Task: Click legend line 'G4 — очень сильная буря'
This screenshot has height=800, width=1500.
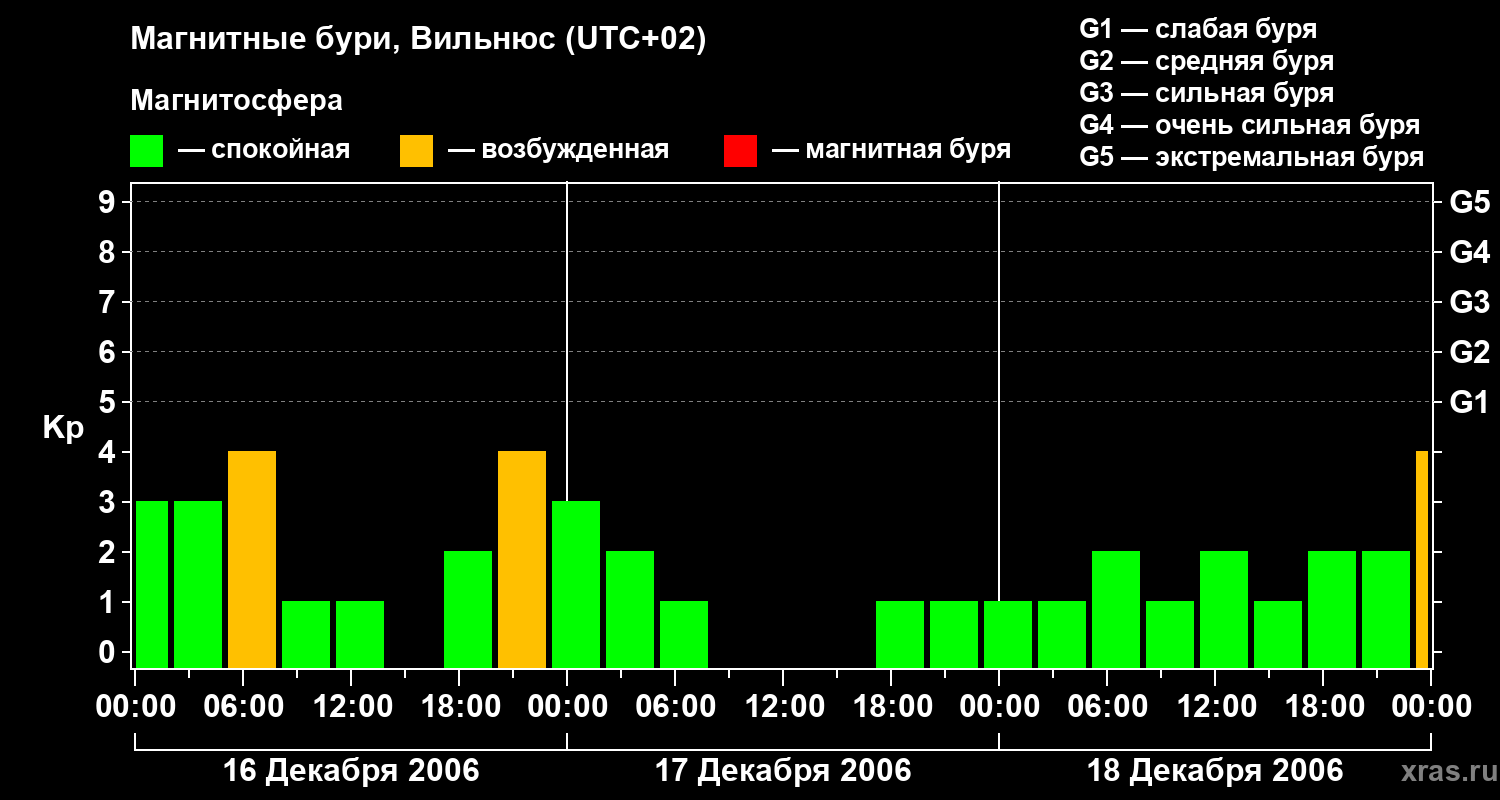Action: [1250, 125]
